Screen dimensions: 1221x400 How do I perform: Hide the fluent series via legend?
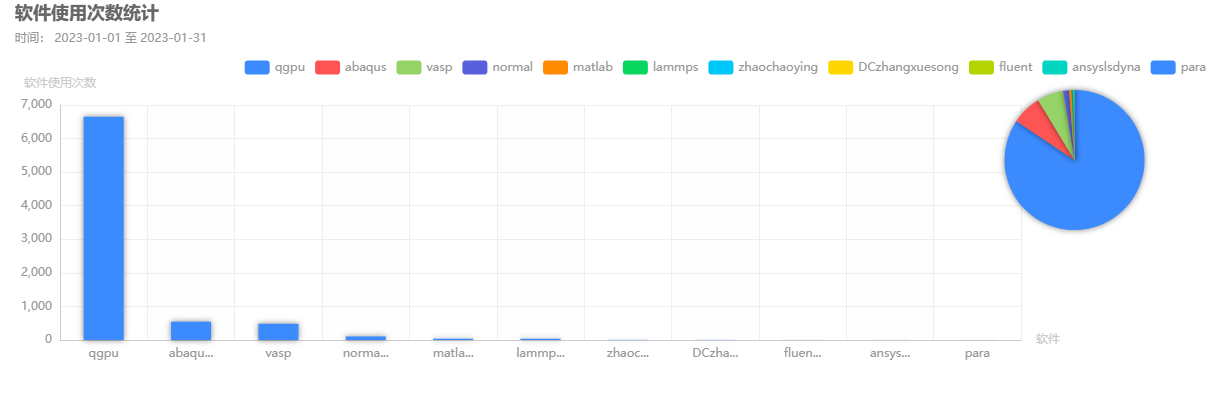(x=1000, y=67)
